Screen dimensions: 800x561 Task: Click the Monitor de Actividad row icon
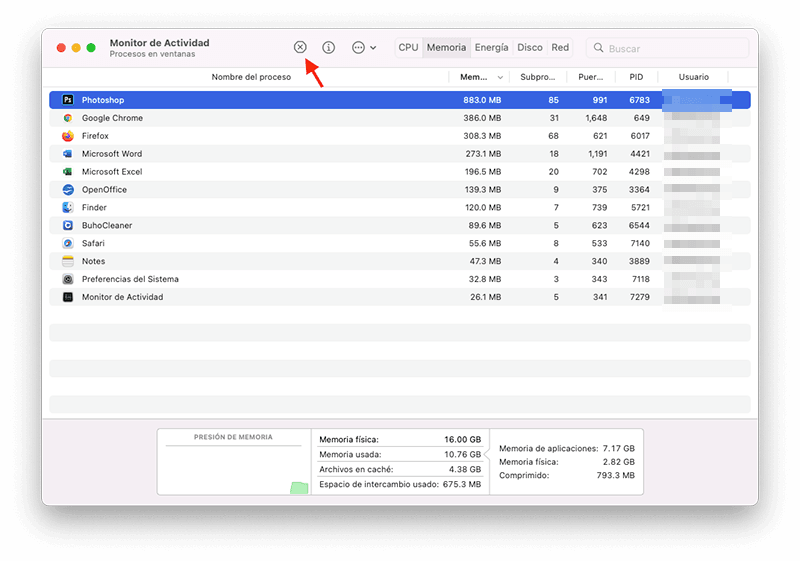pos(68,297)
